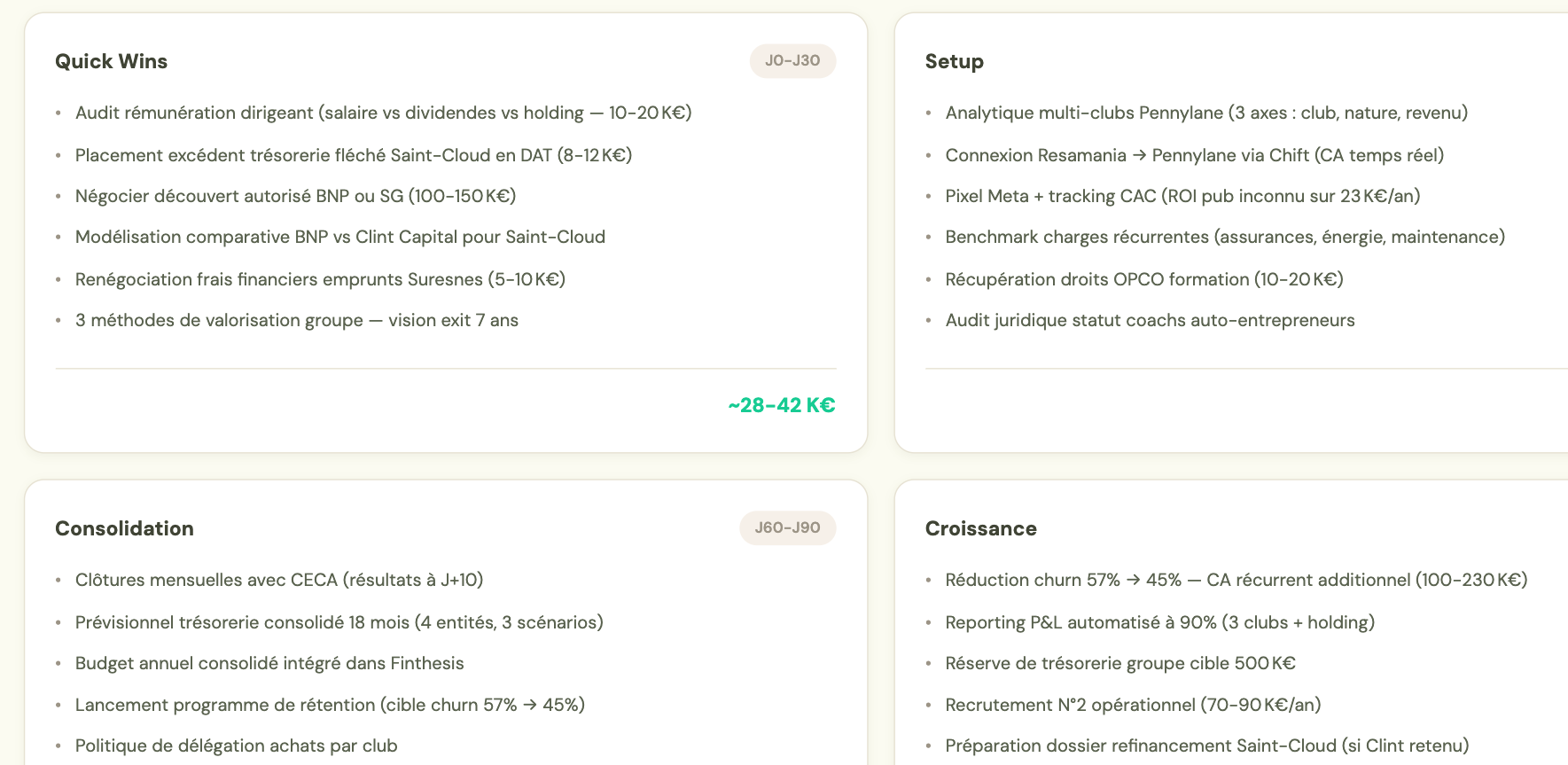Click the ~28-42 K€ total
1568x765 pixels.
click(x=782, y=405)
